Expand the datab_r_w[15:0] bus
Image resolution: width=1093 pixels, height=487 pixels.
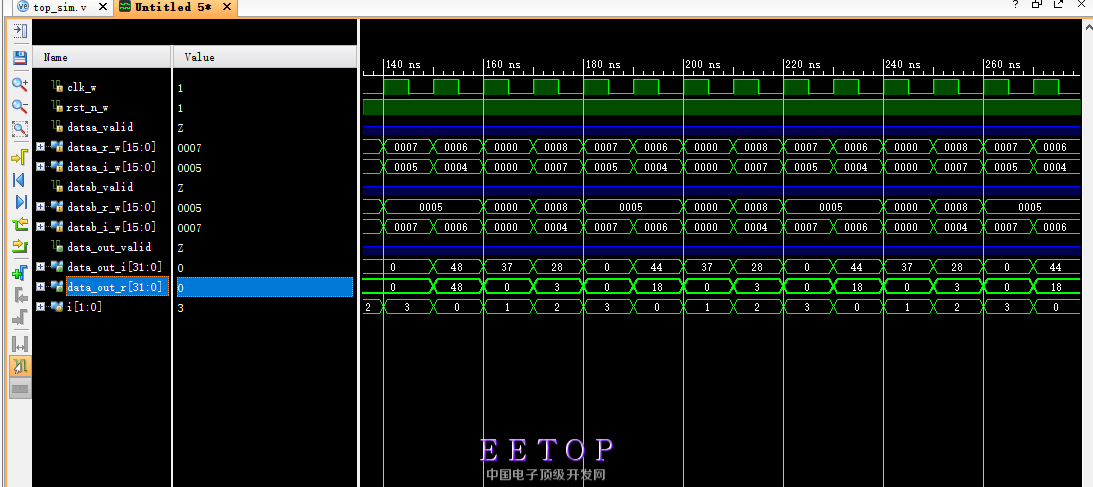40,207
